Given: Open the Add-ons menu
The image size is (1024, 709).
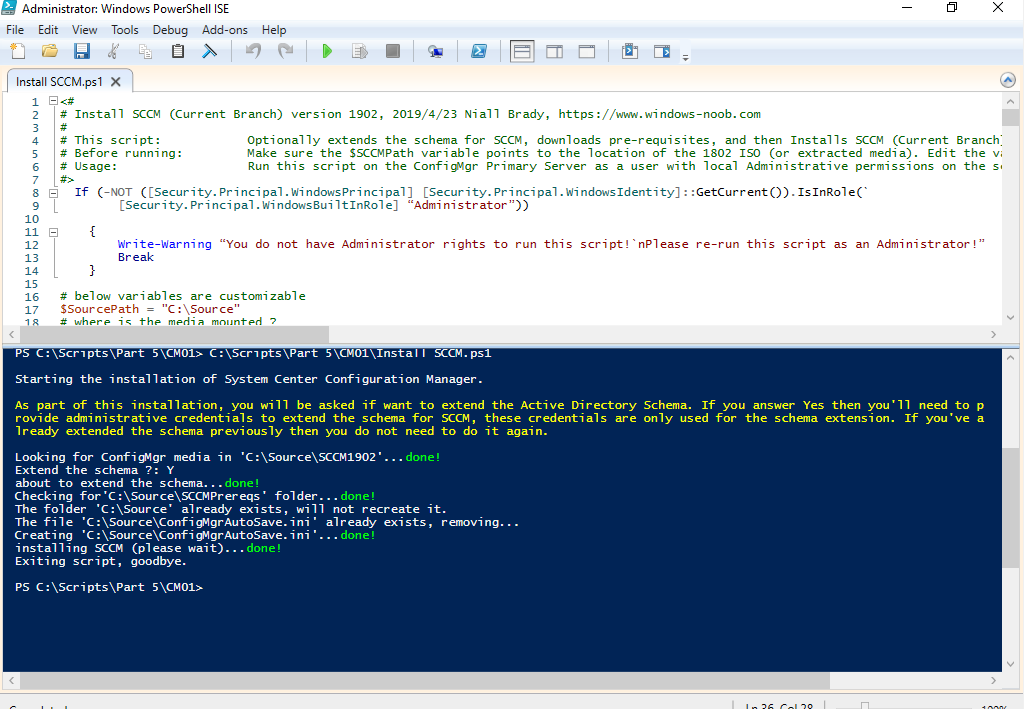Looking at the screenshot, I should point(224,30).
